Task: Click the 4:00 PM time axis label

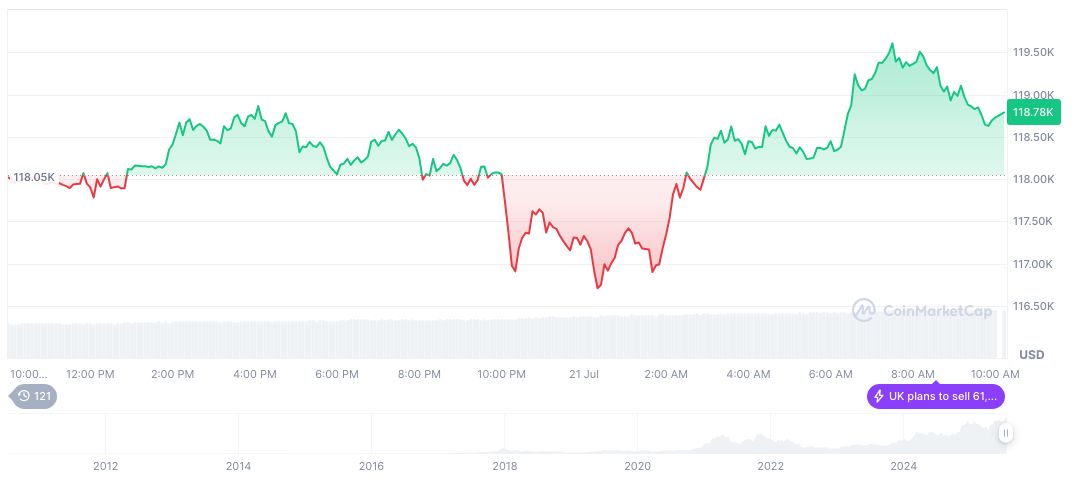Action: click(254, 374)
